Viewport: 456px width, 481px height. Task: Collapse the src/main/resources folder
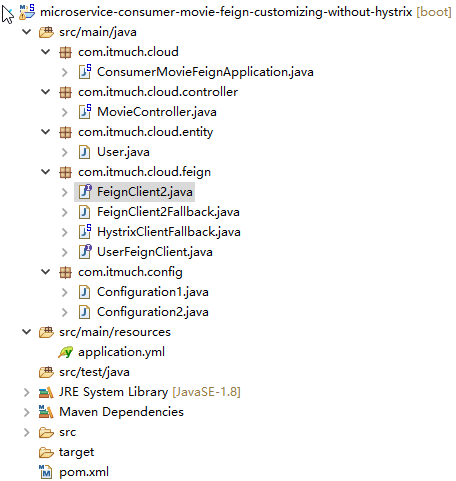point(26,332)
